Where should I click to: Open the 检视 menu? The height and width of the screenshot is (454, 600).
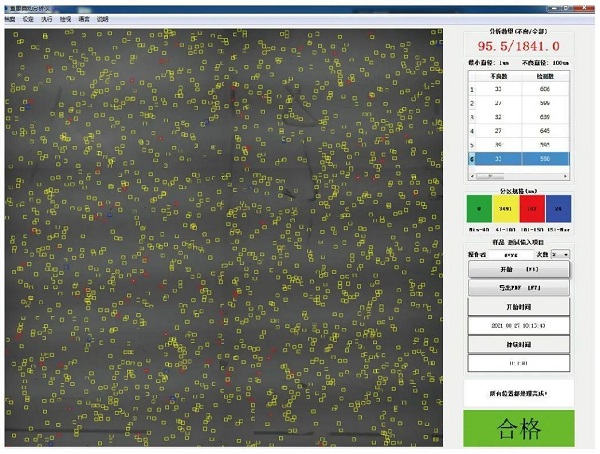click(x=65, y=18)
